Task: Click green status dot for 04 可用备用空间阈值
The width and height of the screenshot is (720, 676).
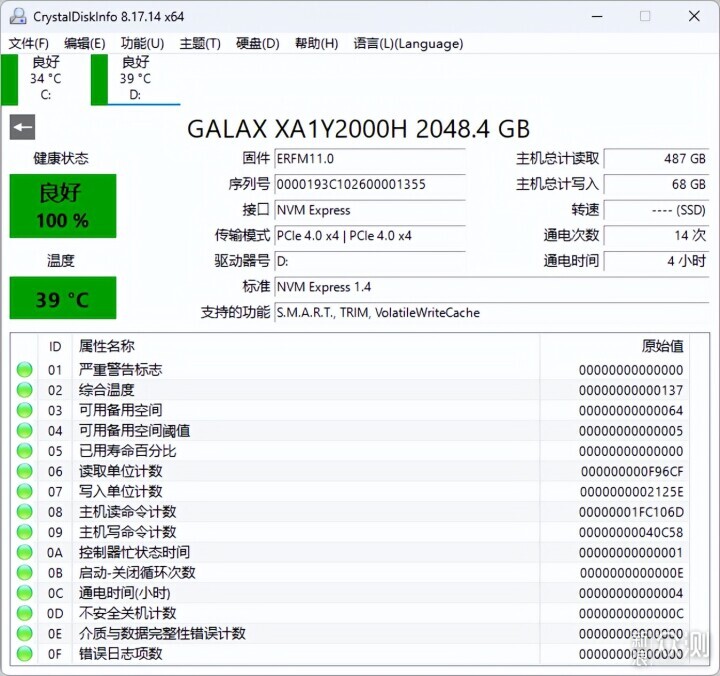Action: [24, 430]
